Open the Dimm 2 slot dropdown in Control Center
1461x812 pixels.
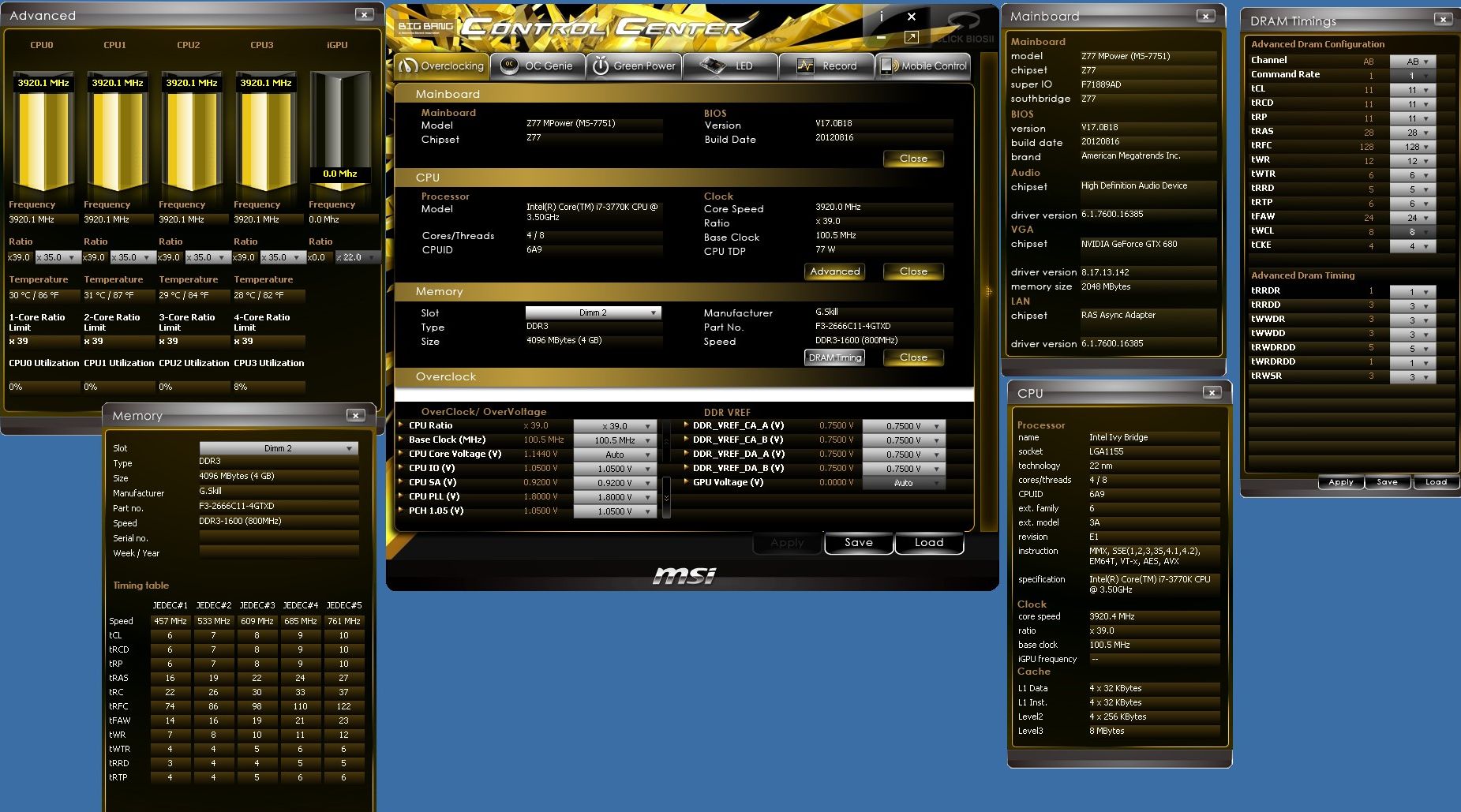653,313
